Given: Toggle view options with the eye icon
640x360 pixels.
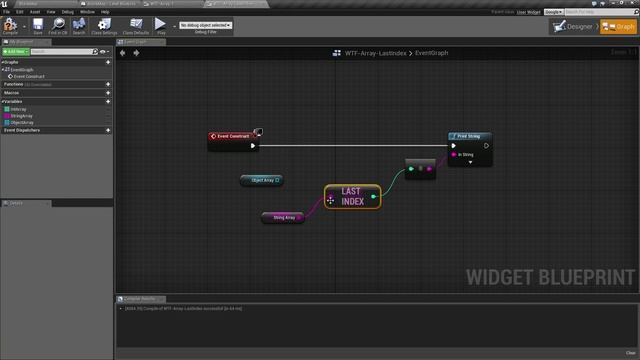Looking at the screenshot, I should tap(102, 52).
